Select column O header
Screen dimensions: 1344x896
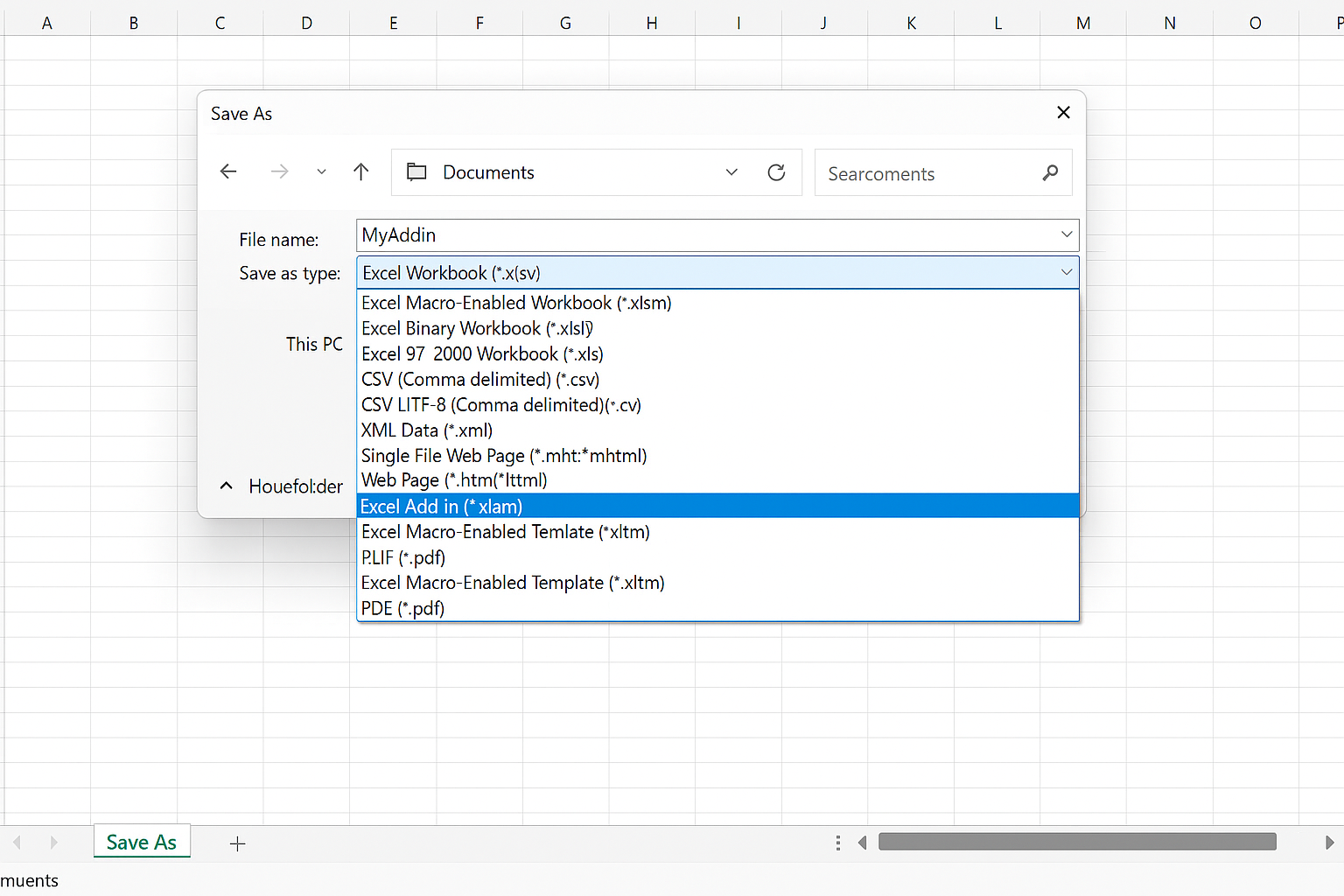click(1256, 23)
